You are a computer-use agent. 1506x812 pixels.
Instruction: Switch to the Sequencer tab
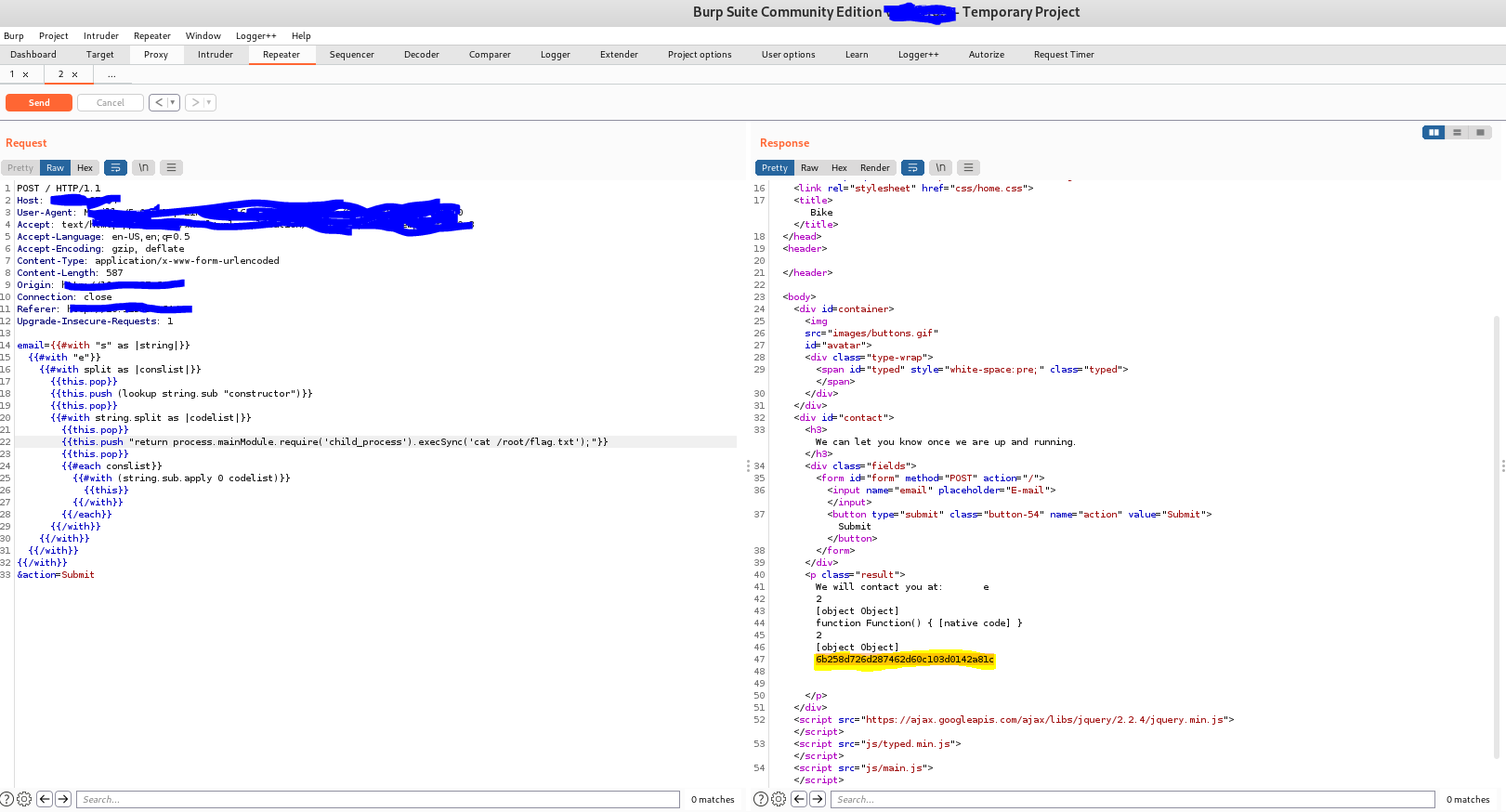click(352, 55)
